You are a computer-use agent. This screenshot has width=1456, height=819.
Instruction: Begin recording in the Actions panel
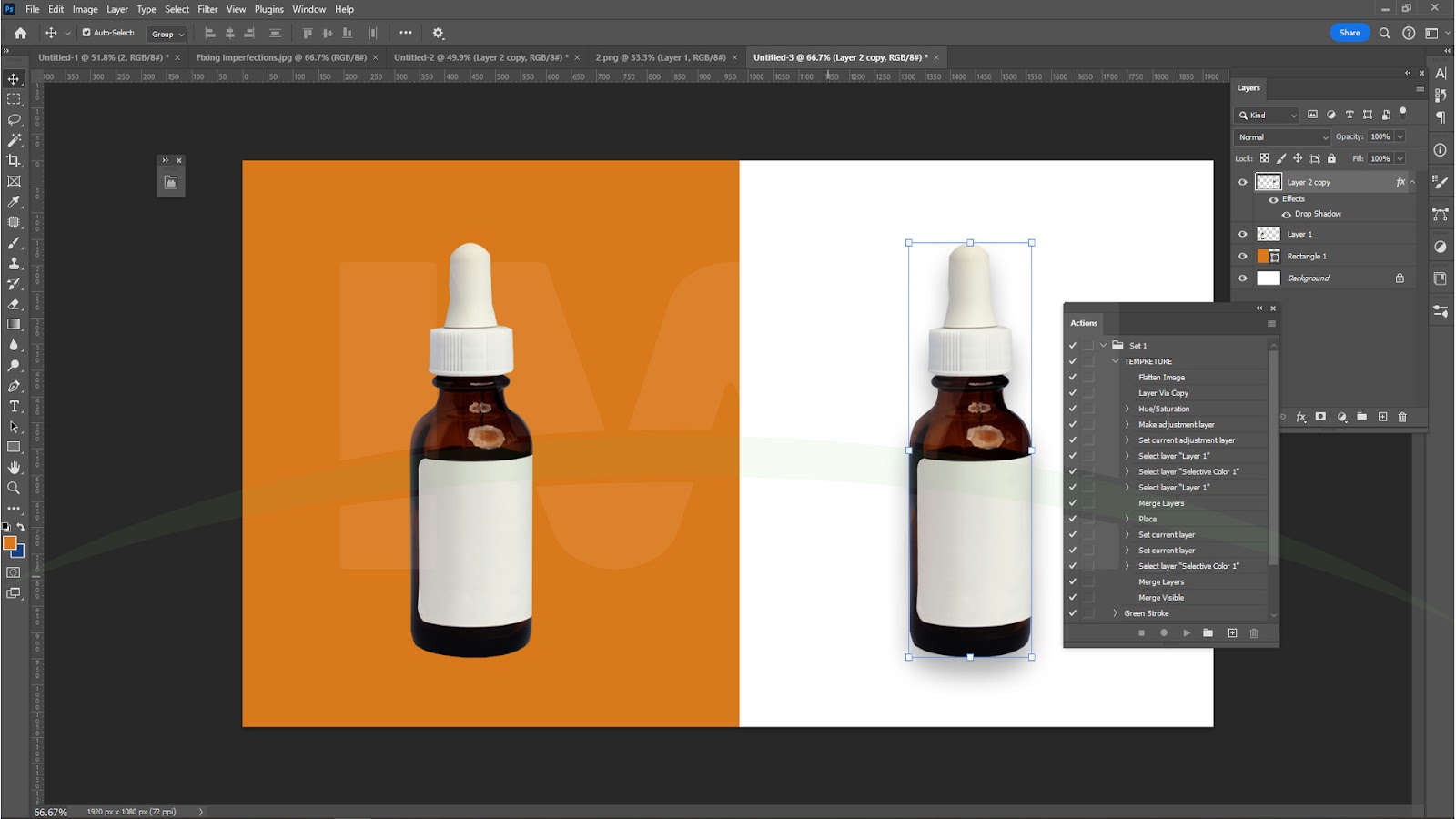[1163, 632]
